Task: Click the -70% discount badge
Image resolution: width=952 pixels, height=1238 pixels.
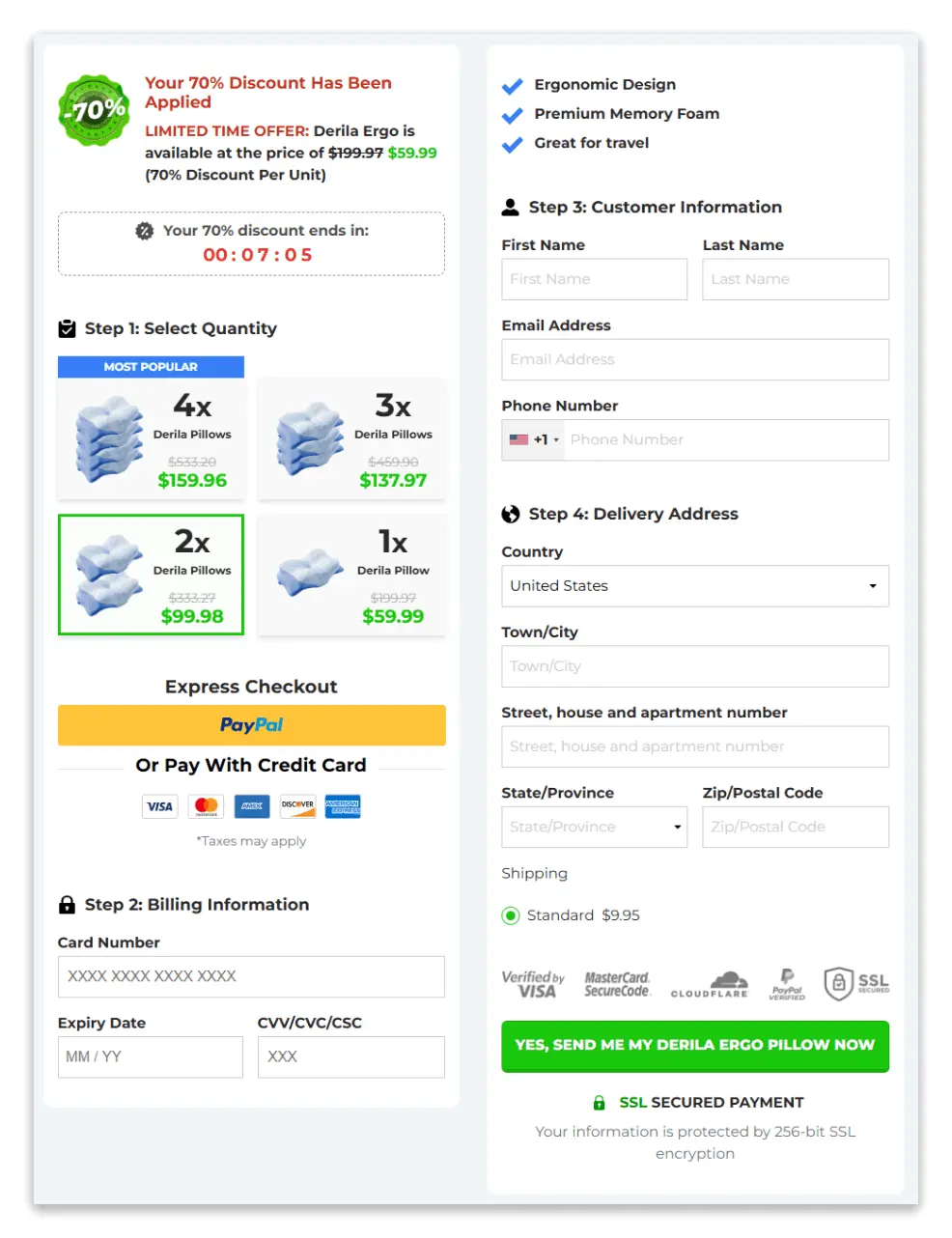Action: click(94, 109)
